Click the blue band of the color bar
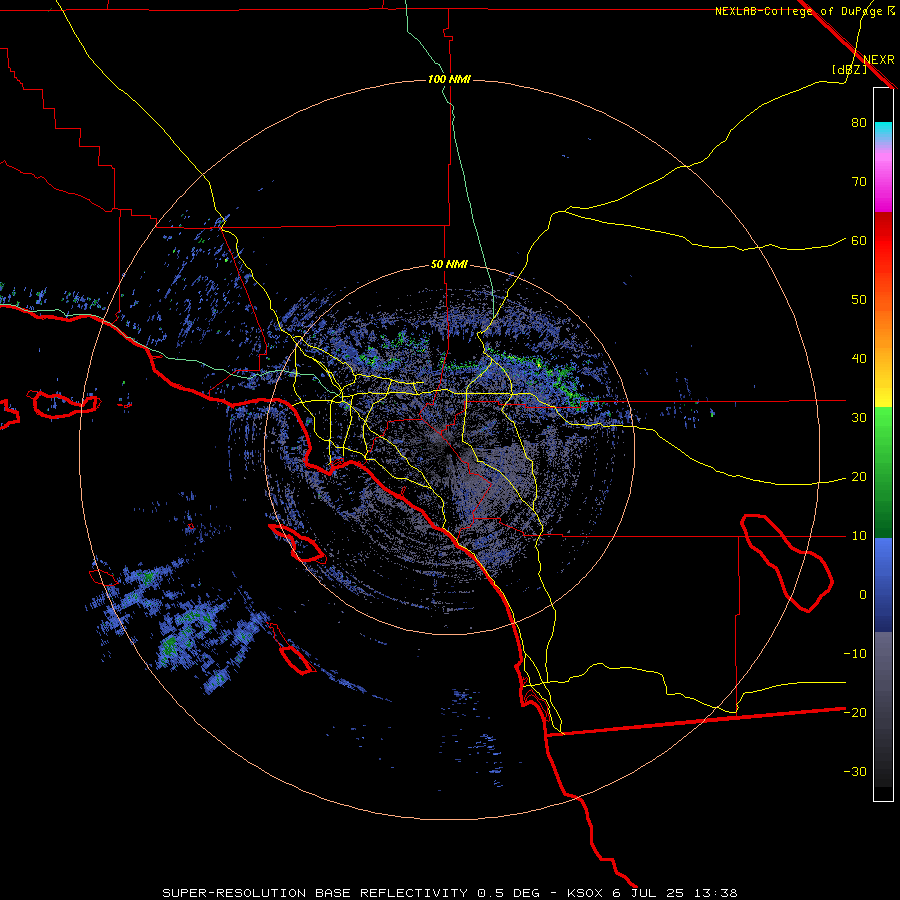This screenshot has height=900, width=900. (x=883, y=585)
